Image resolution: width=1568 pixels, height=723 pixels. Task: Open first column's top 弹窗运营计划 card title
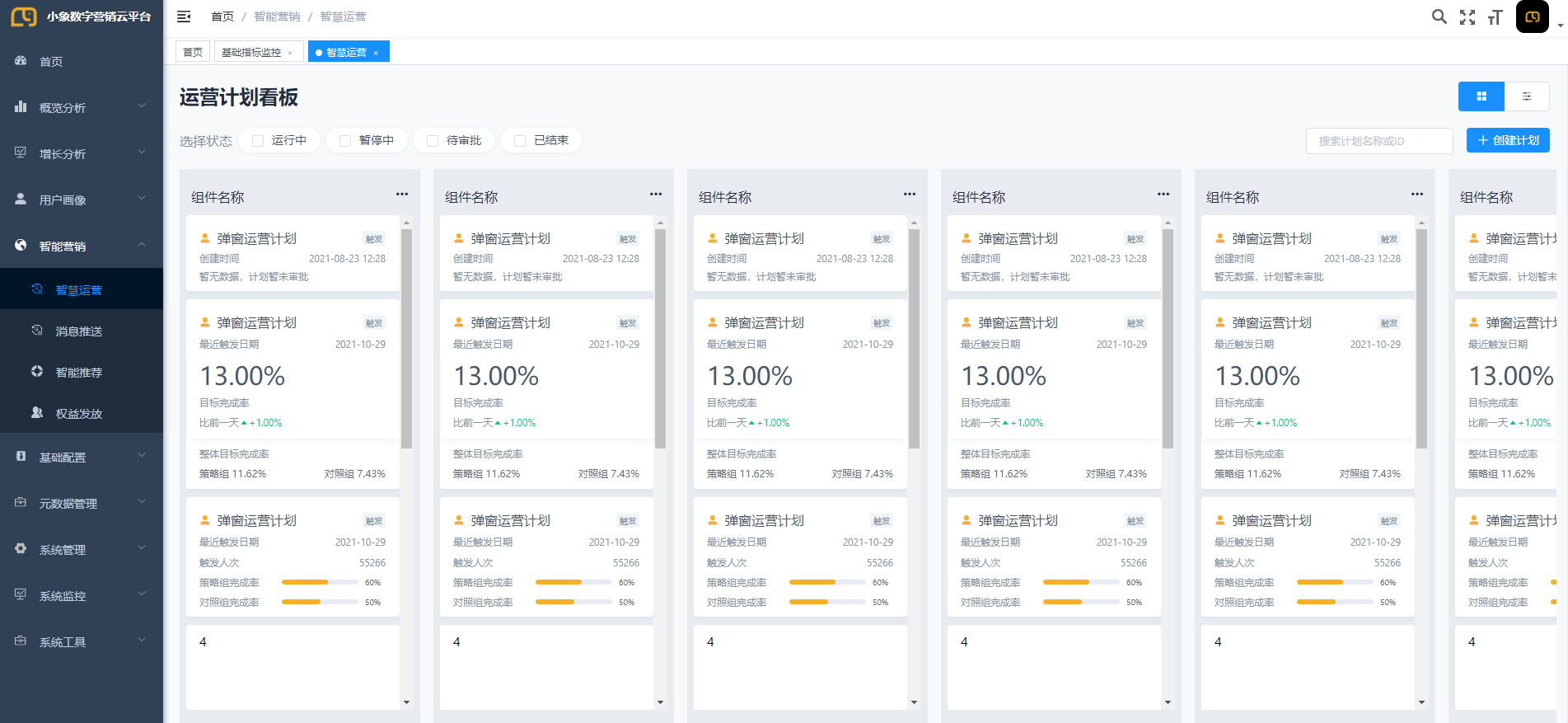[256, 238]
